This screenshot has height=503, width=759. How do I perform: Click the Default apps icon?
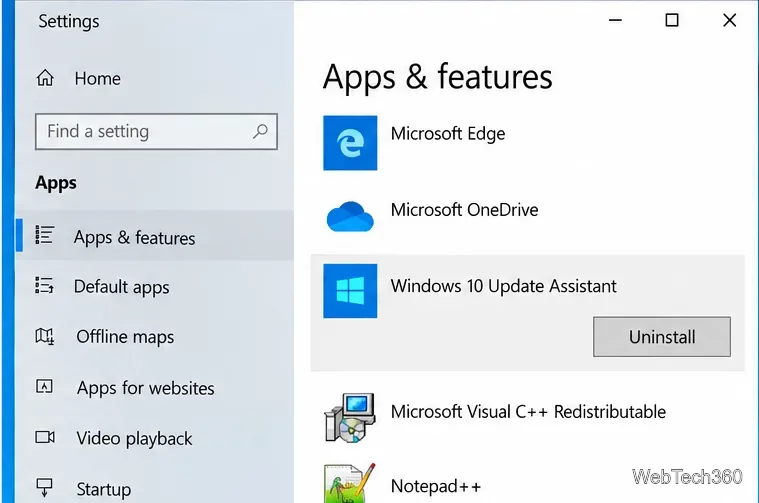click(x=45, y=285)
